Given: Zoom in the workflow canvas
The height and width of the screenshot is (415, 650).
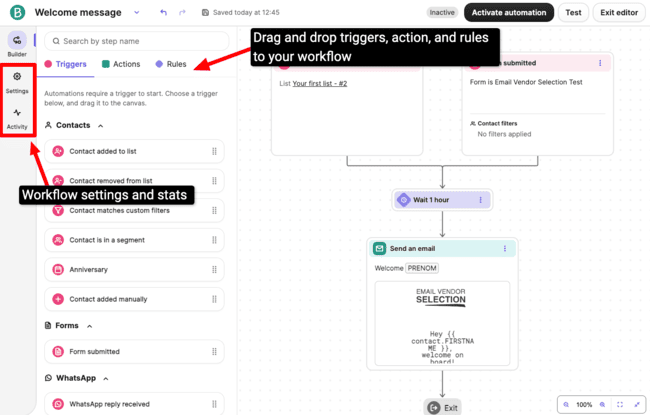Looking at the screenshot, I should tap(602, 405).
